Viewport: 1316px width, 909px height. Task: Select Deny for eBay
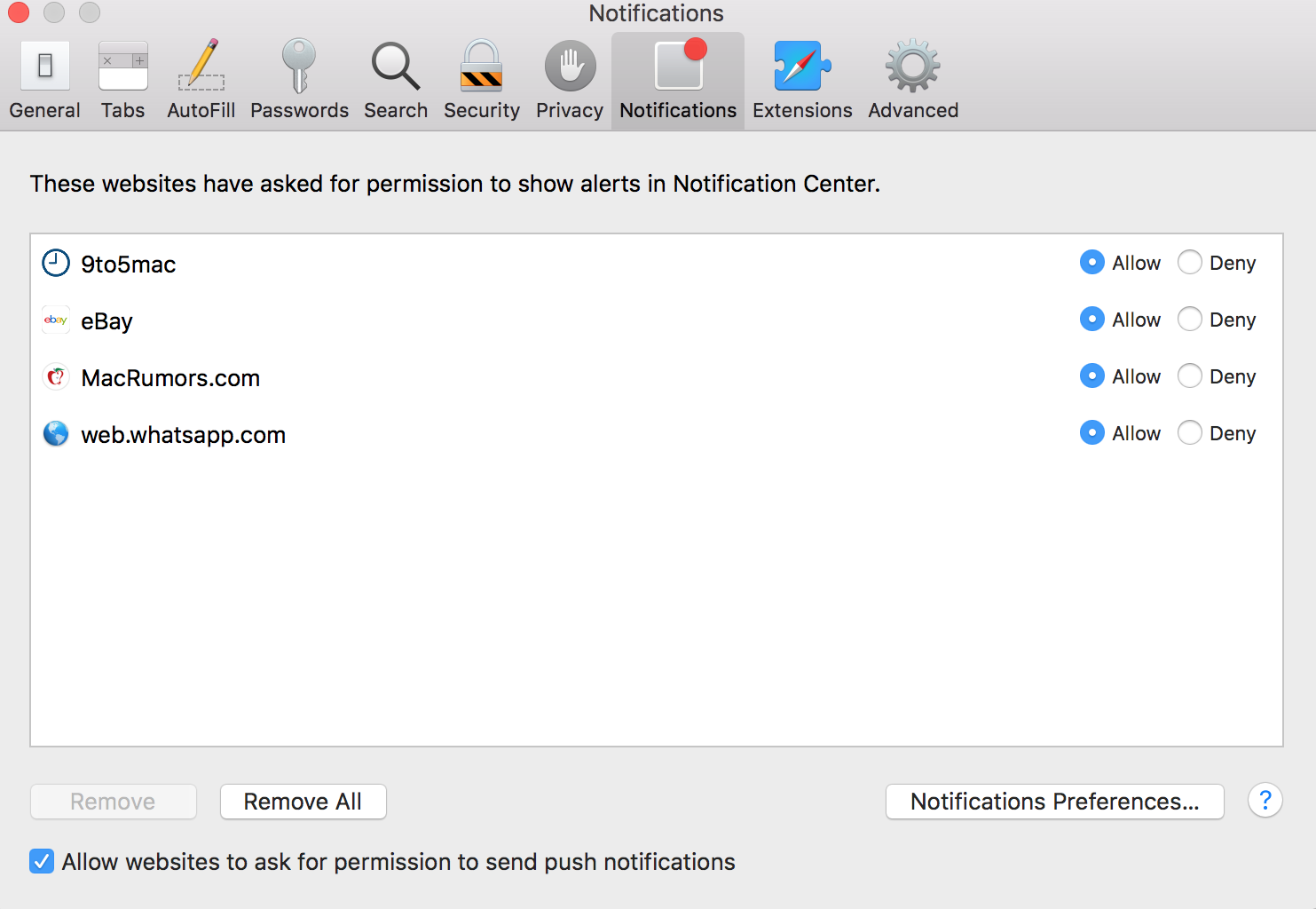[x=1190, y=320]
